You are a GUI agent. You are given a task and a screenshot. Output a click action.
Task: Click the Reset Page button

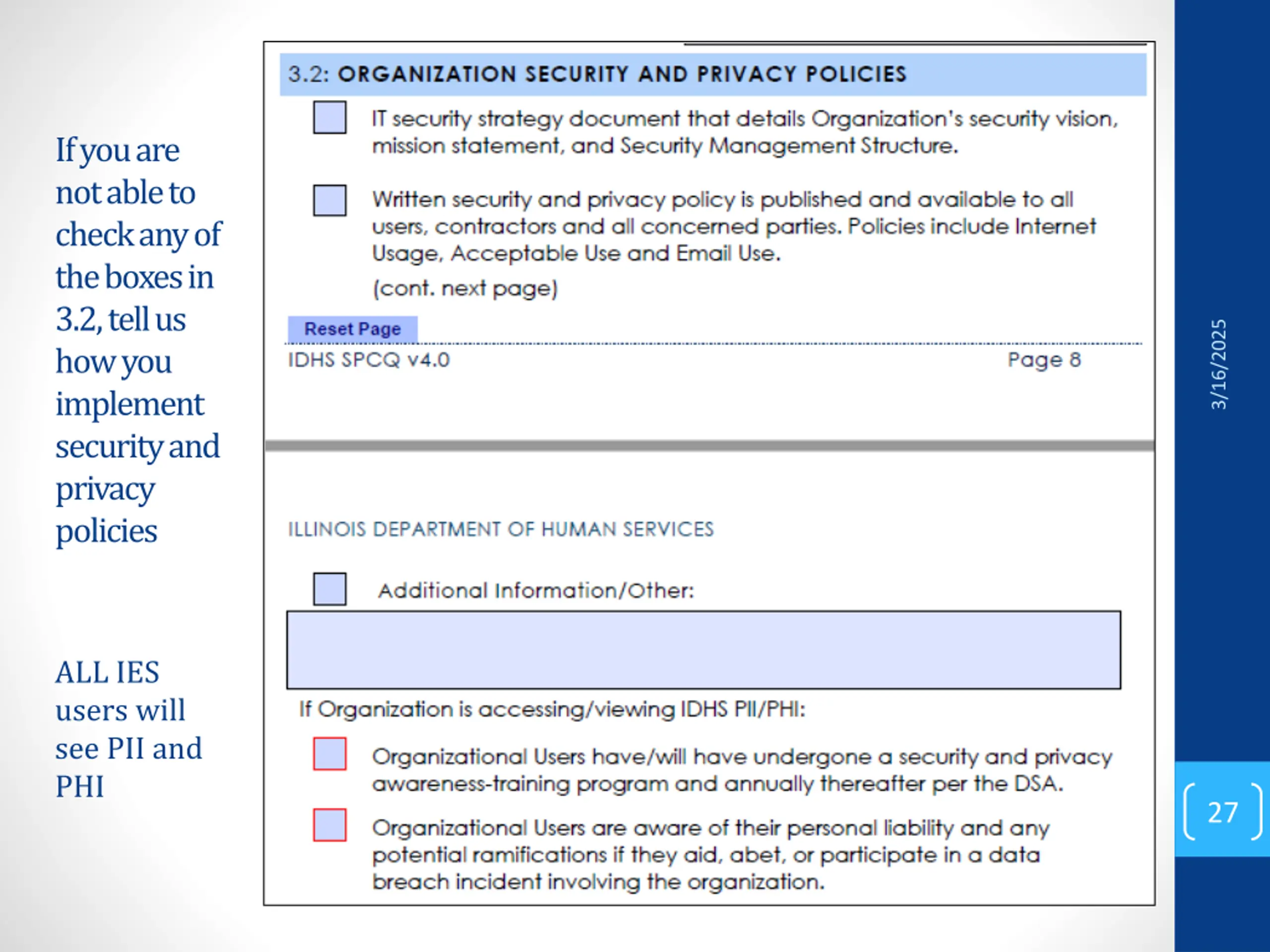(x=353, y=329)
